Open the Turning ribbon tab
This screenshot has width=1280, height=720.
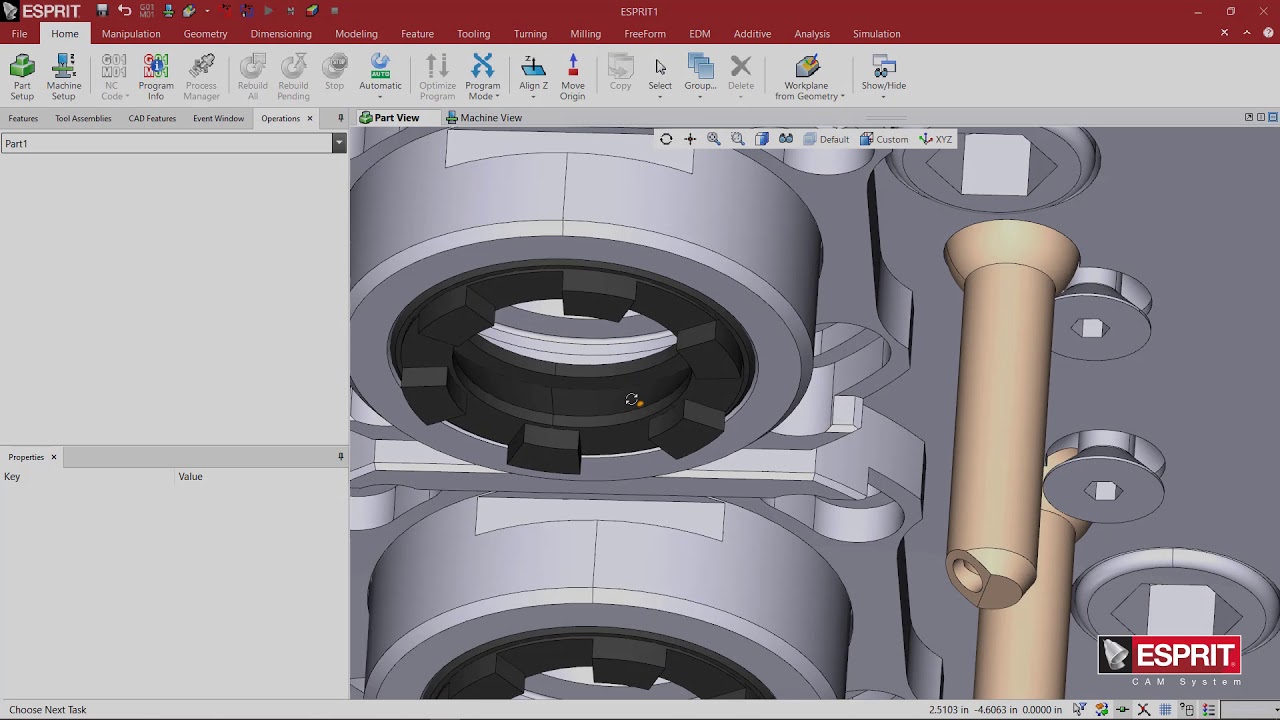coord(530,33)
